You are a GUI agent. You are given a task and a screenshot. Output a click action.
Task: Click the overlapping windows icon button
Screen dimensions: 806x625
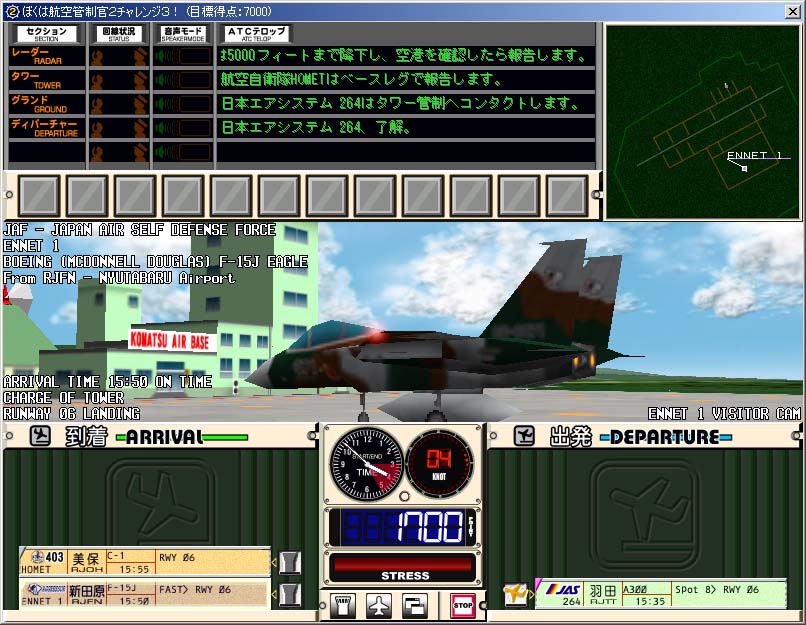(415, 605)
